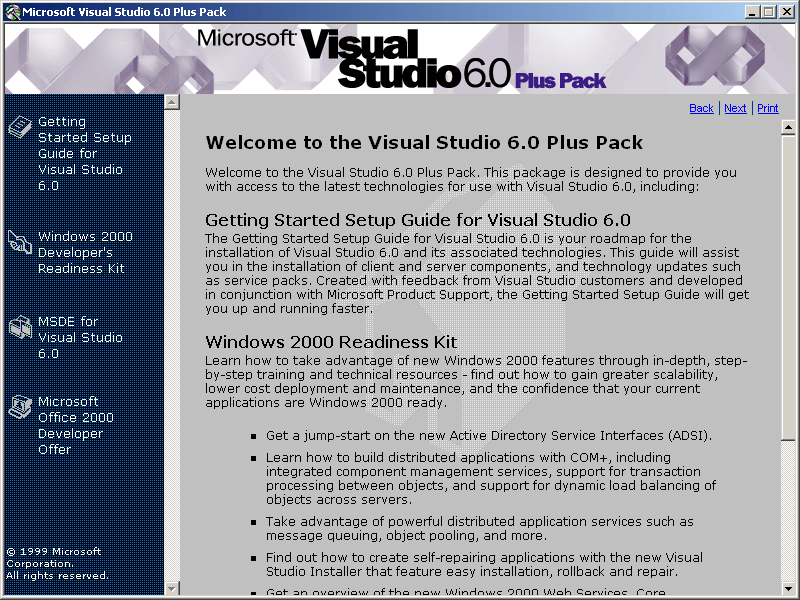Viewport: 800px width, 600px height.
Task: Click the content pane scrollbar up arrow
Action: tap(788, 127)
